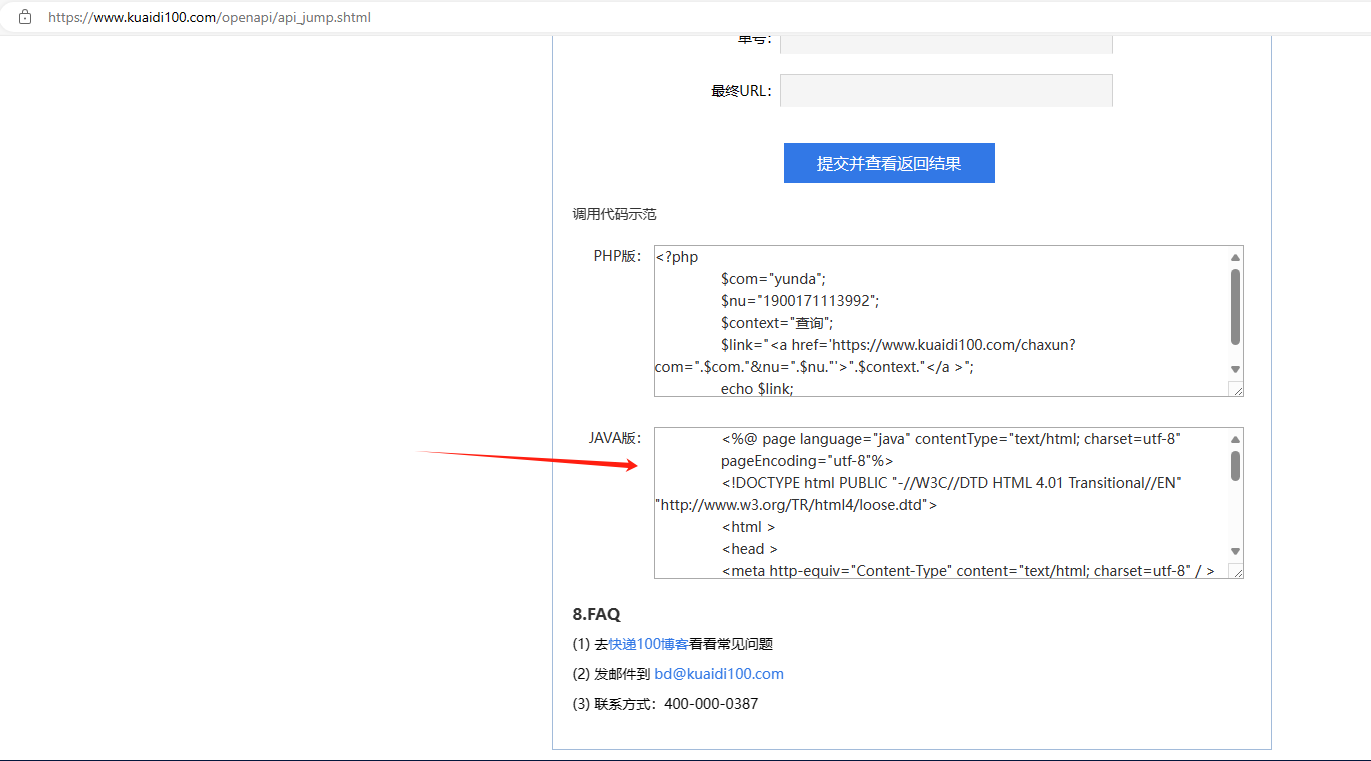
Task: Click the JAVA code box scrollbar thumb
Action: tap(1235, 465)
